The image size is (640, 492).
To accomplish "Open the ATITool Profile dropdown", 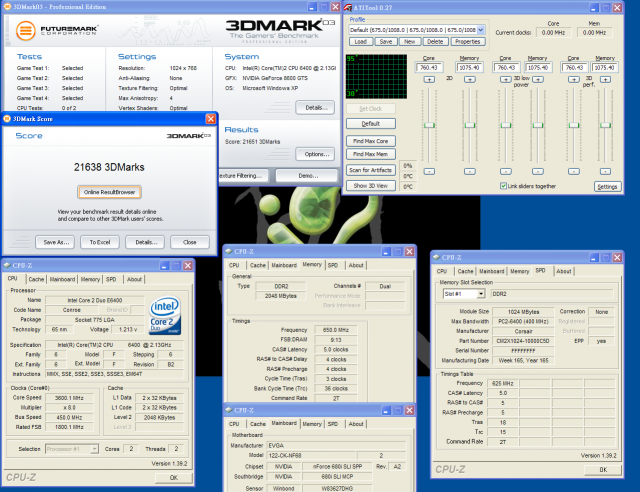I will point(480,30).
